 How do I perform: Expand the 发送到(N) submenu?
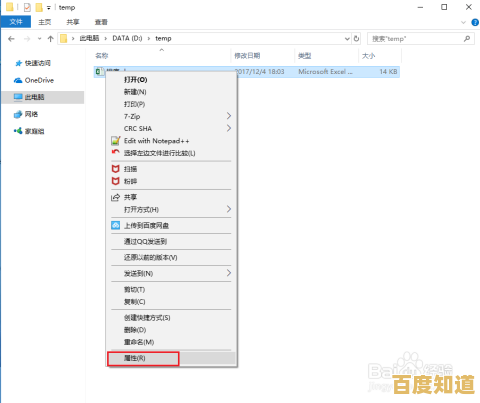click(x=171, y=274)
